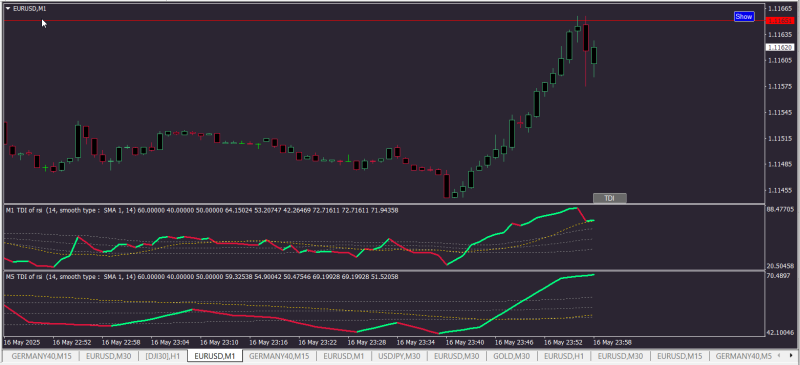Open the EURUSD,M1 chart title dropdown arrow
Screen dimensions: 800x365
pyautogui.click(x=8, y=9)
